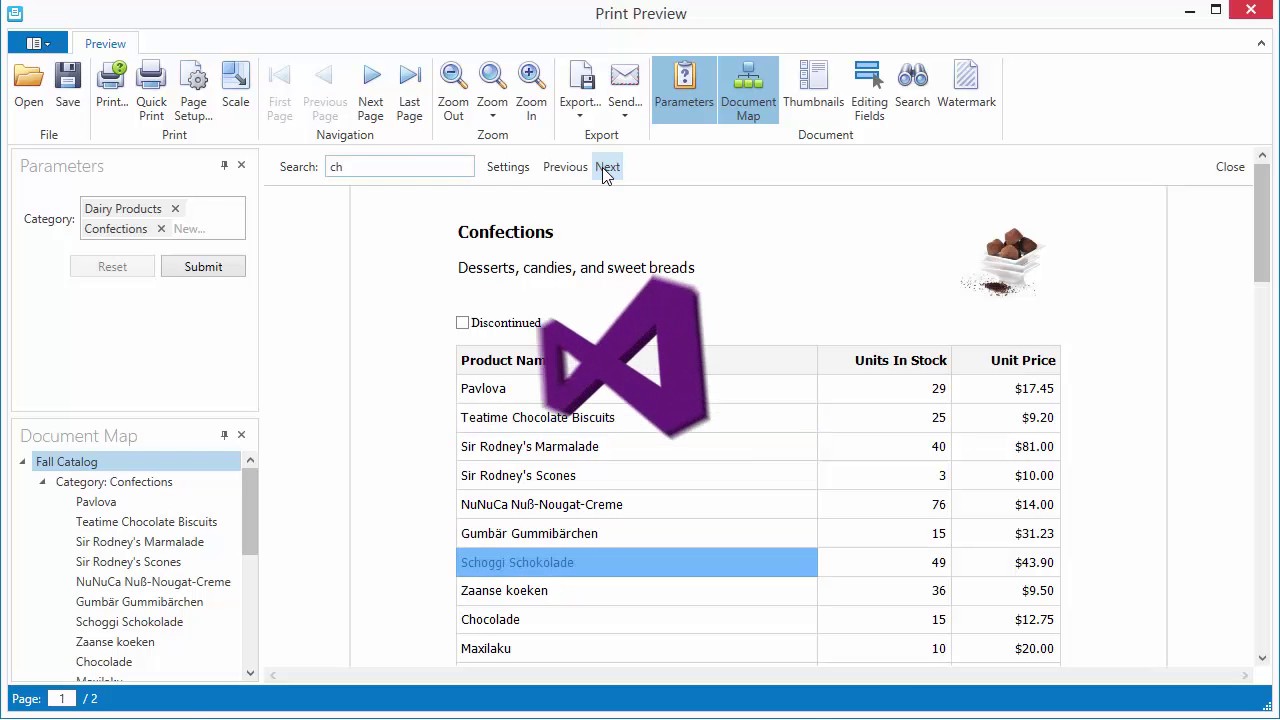This screenshot has height=720, width=1280.
Task: Pin the Document Map panel
Action: (224, 435)
